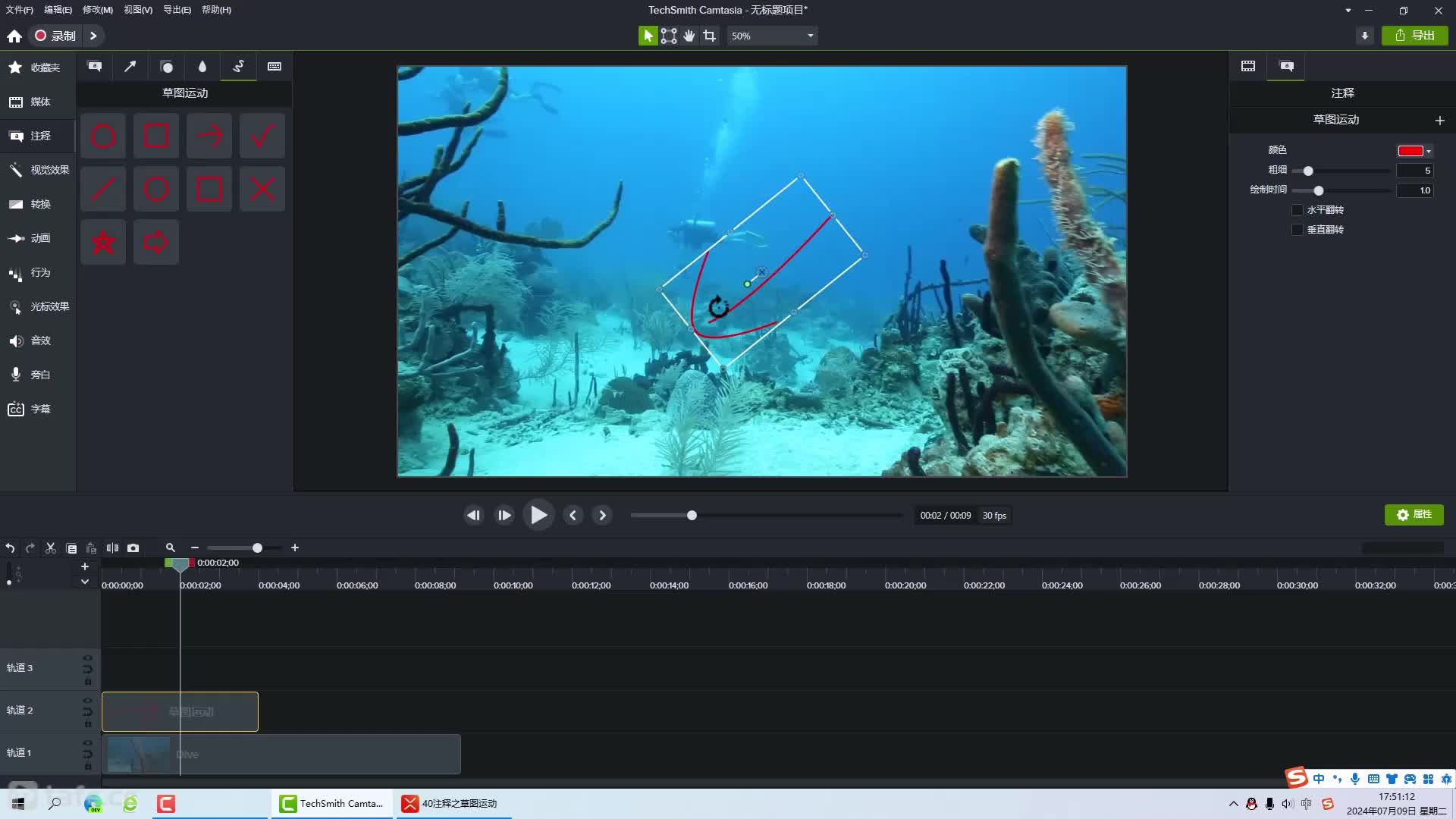
Task: Select the 草图运动 clip on track 2
Action: click(180, 711)
